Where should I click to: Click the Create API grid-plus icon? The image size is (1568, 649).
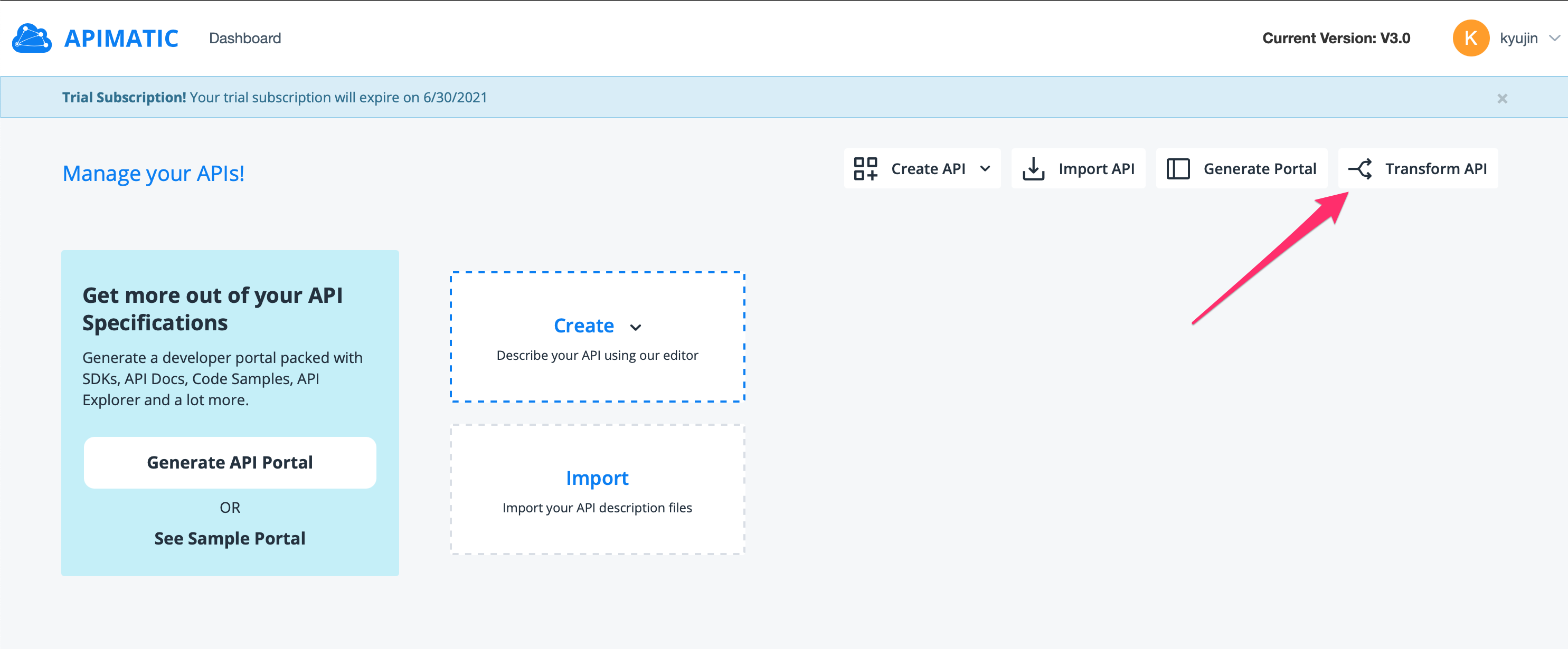[x=865, y=168]
